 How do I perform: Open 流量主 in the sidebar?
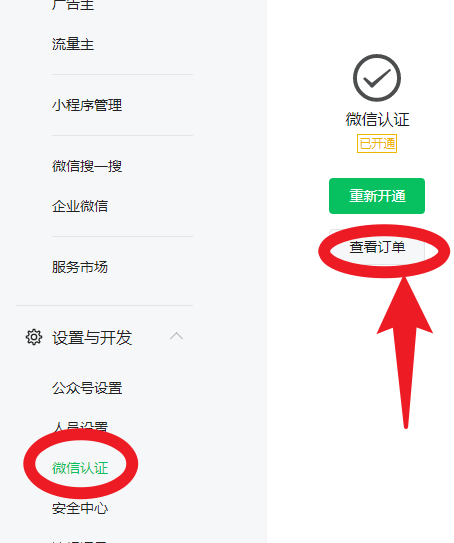point(73,44)
